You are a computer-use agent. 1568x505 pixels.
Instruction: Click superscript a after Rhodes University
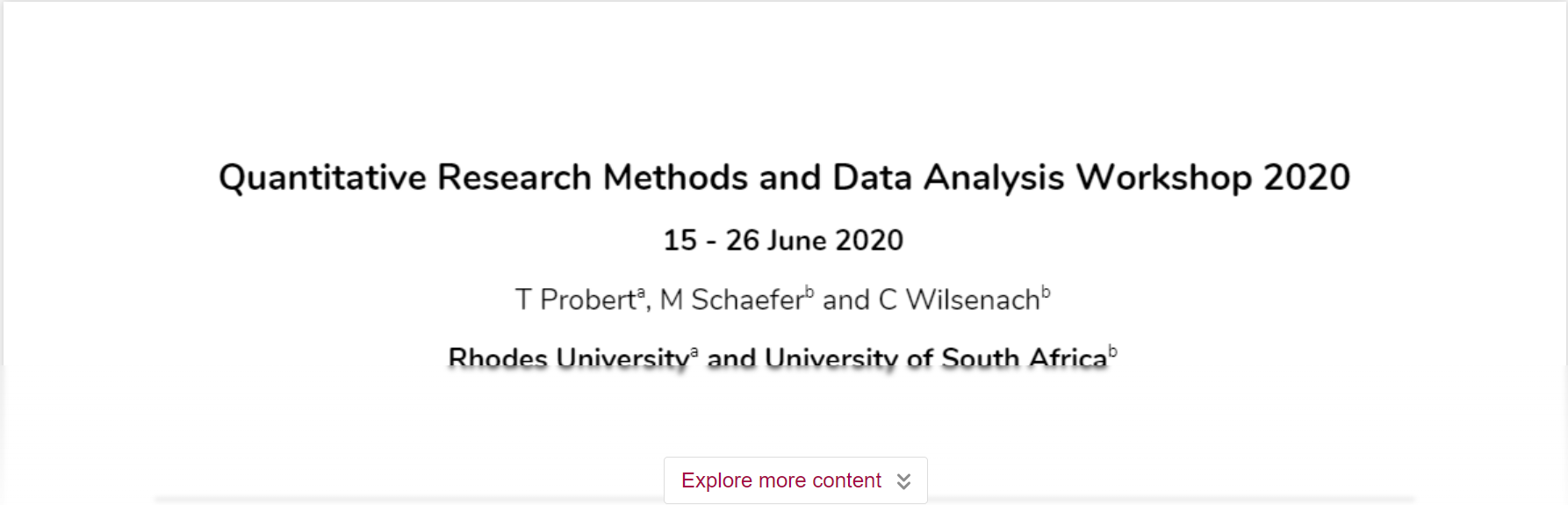[x=694, y=351]
